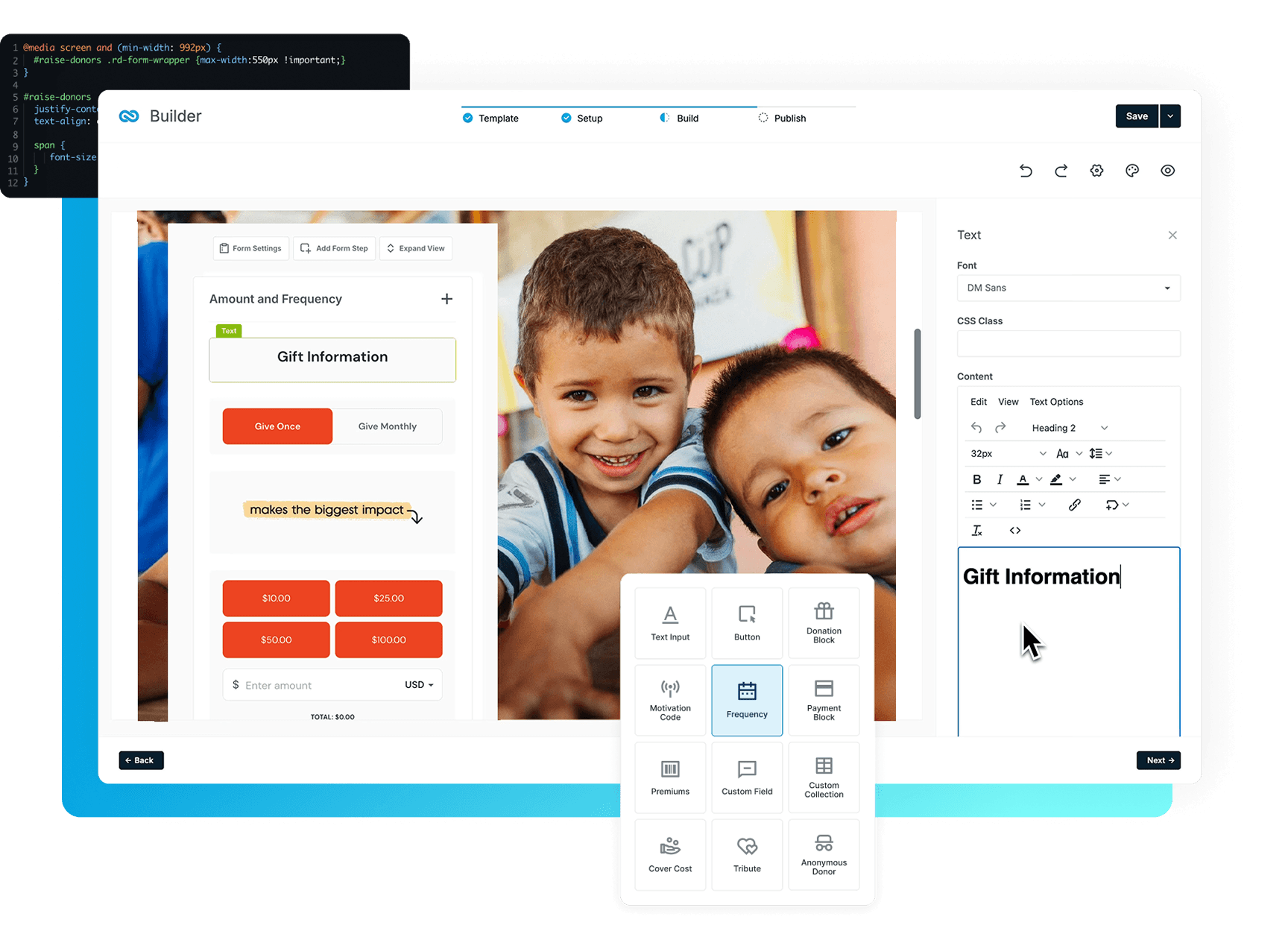Go to the Template step
Viewport: 1288px width, 925px height.
tap(490, 119)
